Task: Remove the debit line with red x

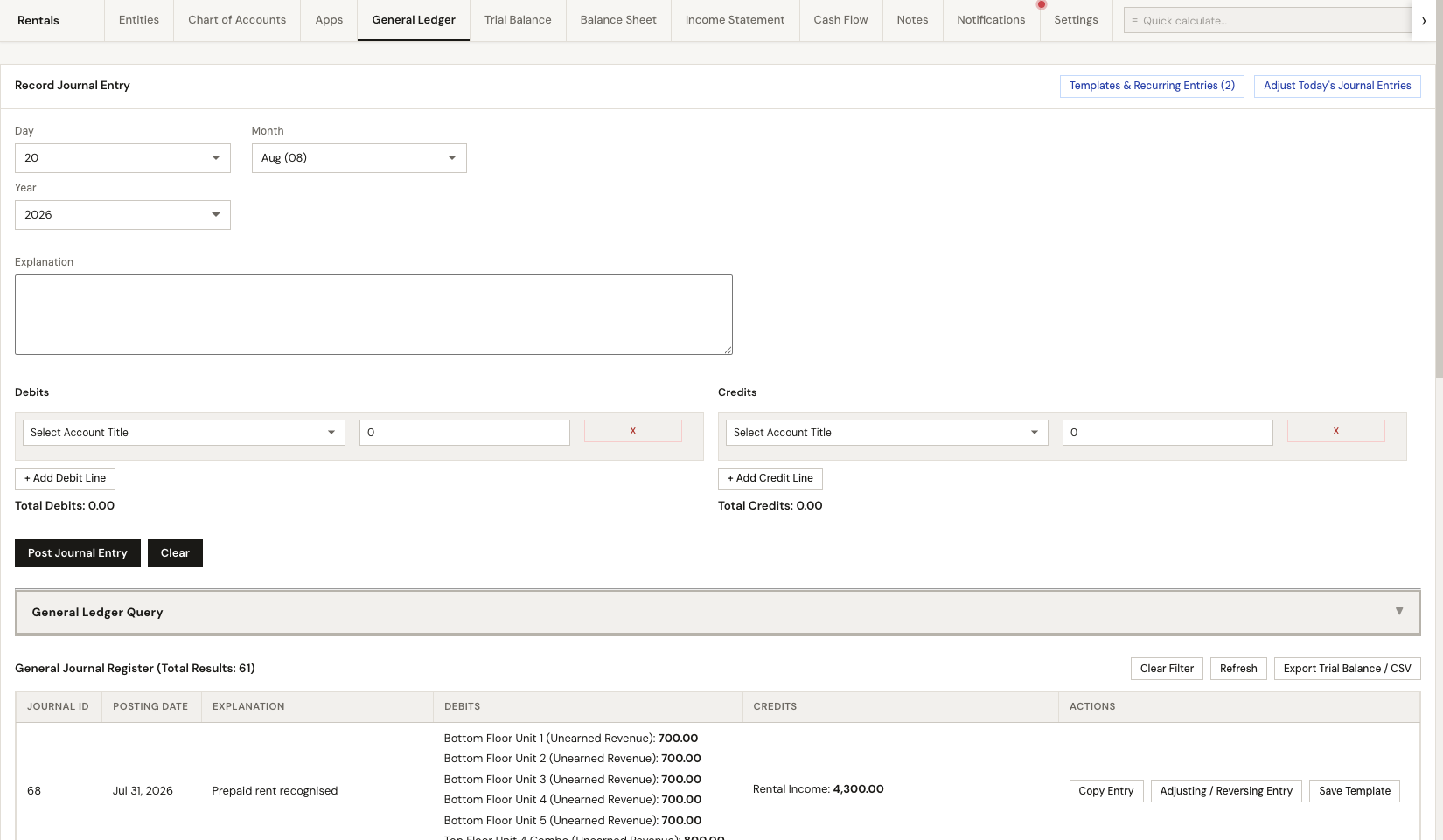Action: click(632, 431)
